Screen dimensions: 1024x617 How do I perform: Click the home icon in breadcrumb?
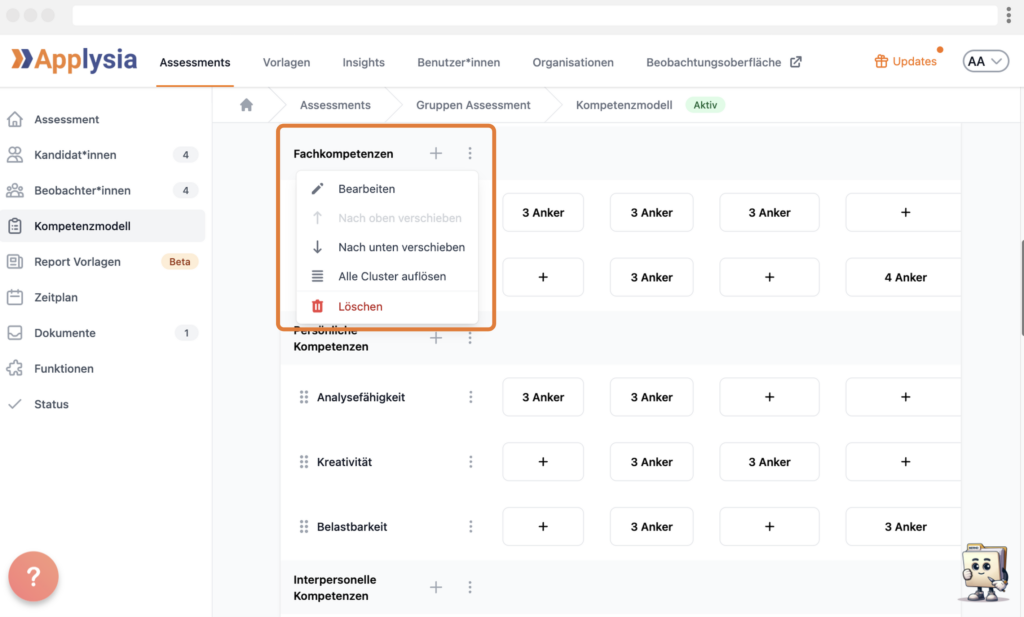(x=246, y=105)
